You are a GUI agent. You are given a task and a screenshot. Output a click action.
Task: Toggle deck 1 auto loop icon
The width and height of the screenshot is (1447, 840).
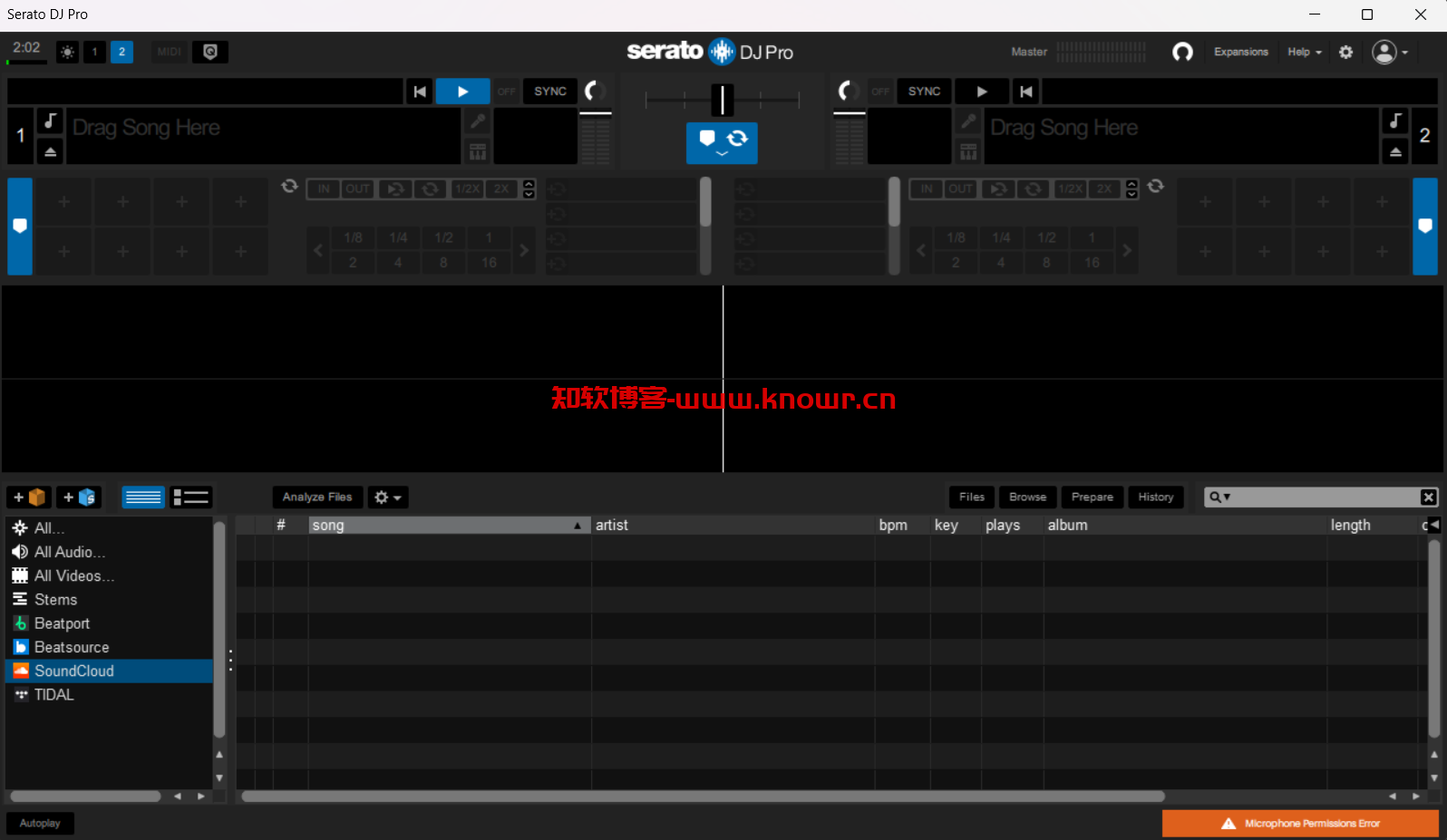pyautogui.click(x=289, y=186)
